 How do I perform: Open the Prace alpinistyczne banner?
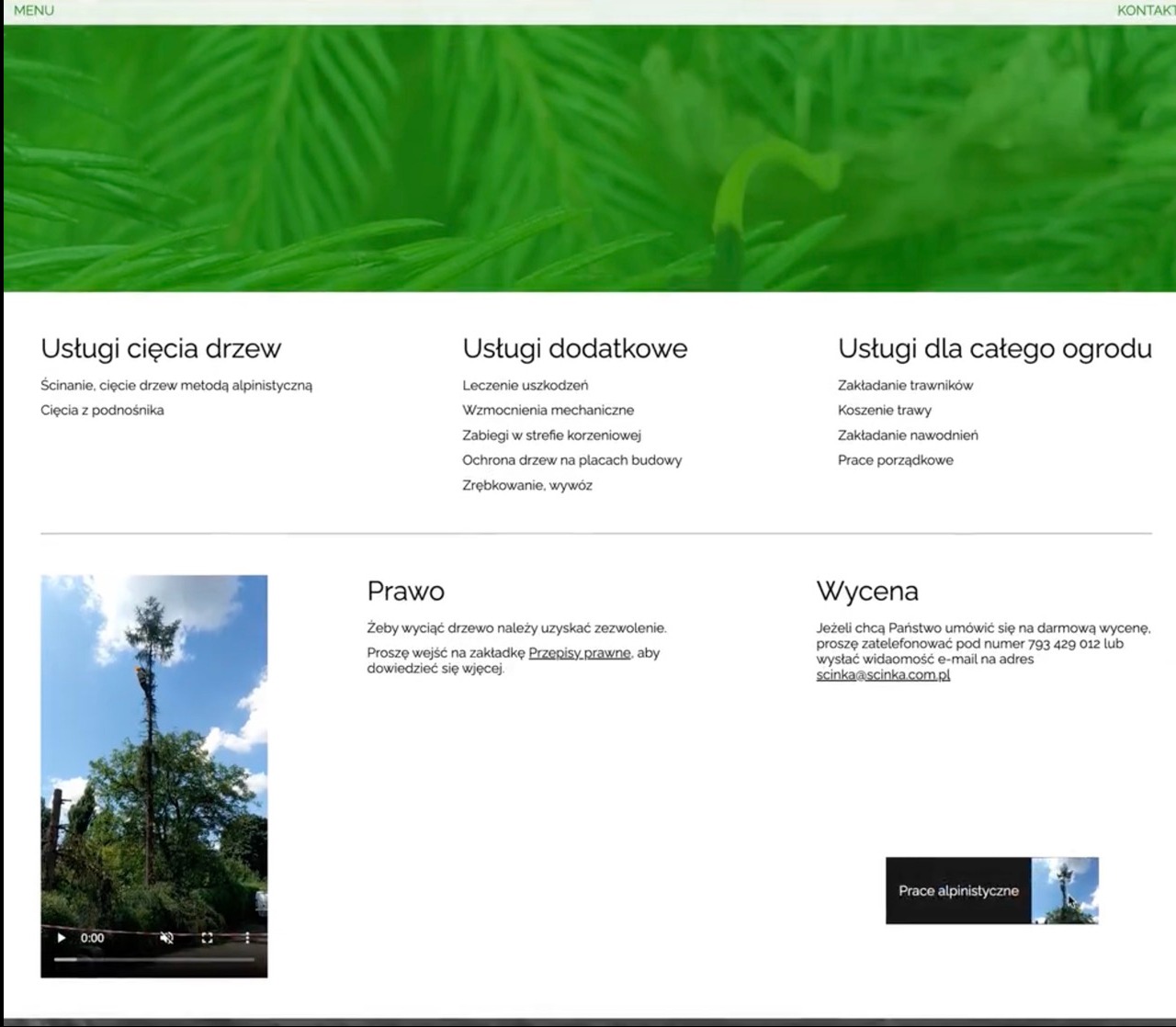pos(959,890)
